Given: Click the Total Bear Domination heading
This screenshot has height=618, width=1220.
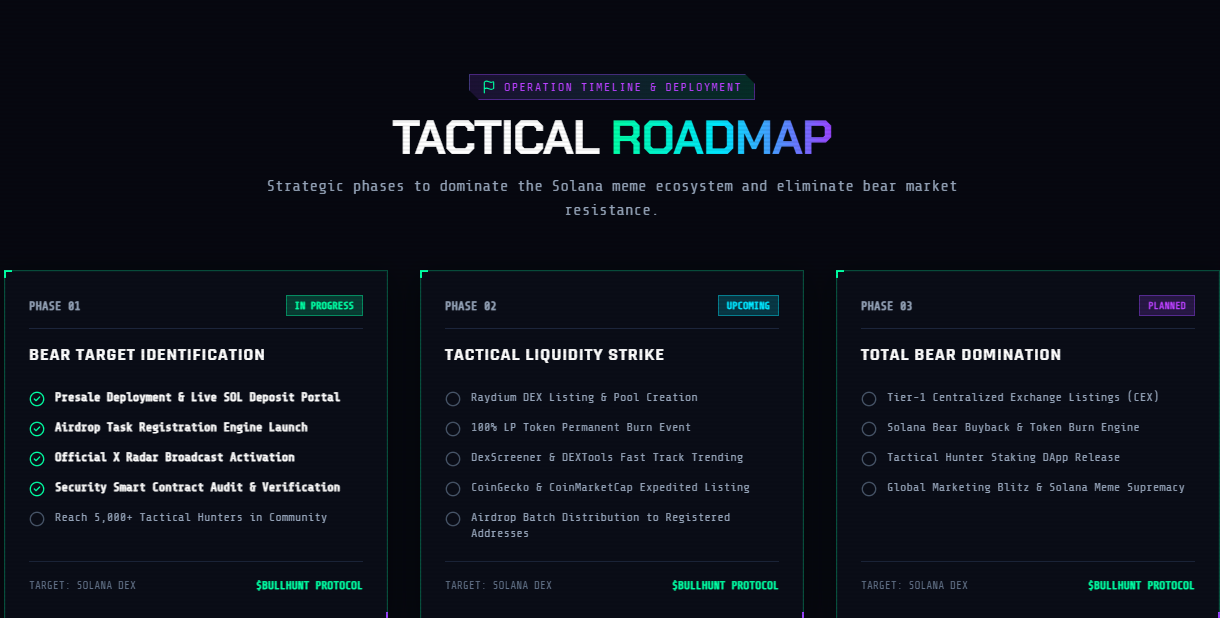Looking at the screenshot, I should (961, 355).
